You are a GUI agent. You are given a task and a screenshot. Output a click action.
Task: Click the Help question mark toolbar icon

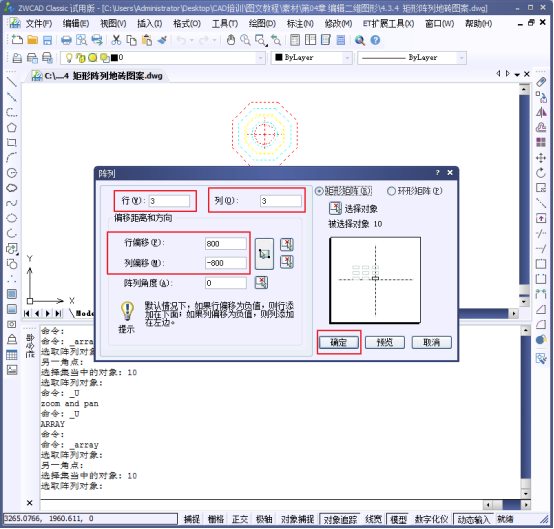(x=375, y=40)
